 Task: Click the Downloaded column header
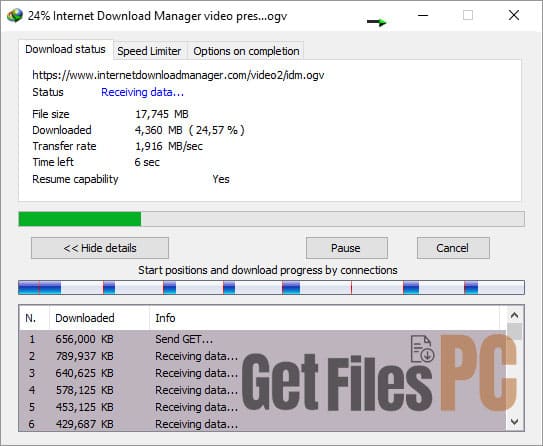coord(99,318)
